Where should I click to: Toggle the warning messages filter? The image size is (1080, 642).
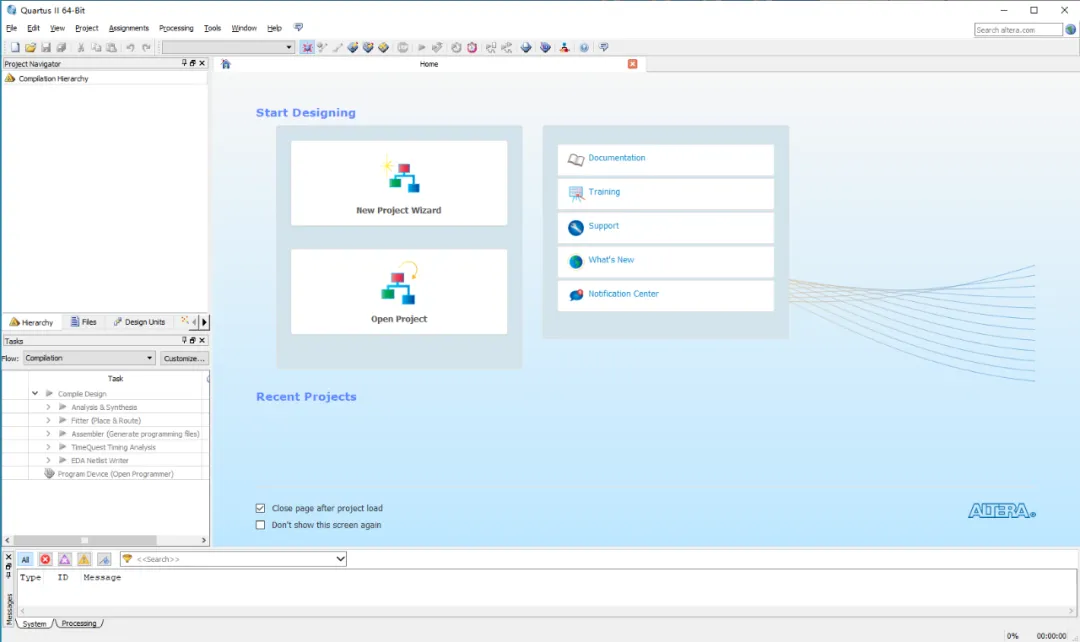click(x=84, y=559)
